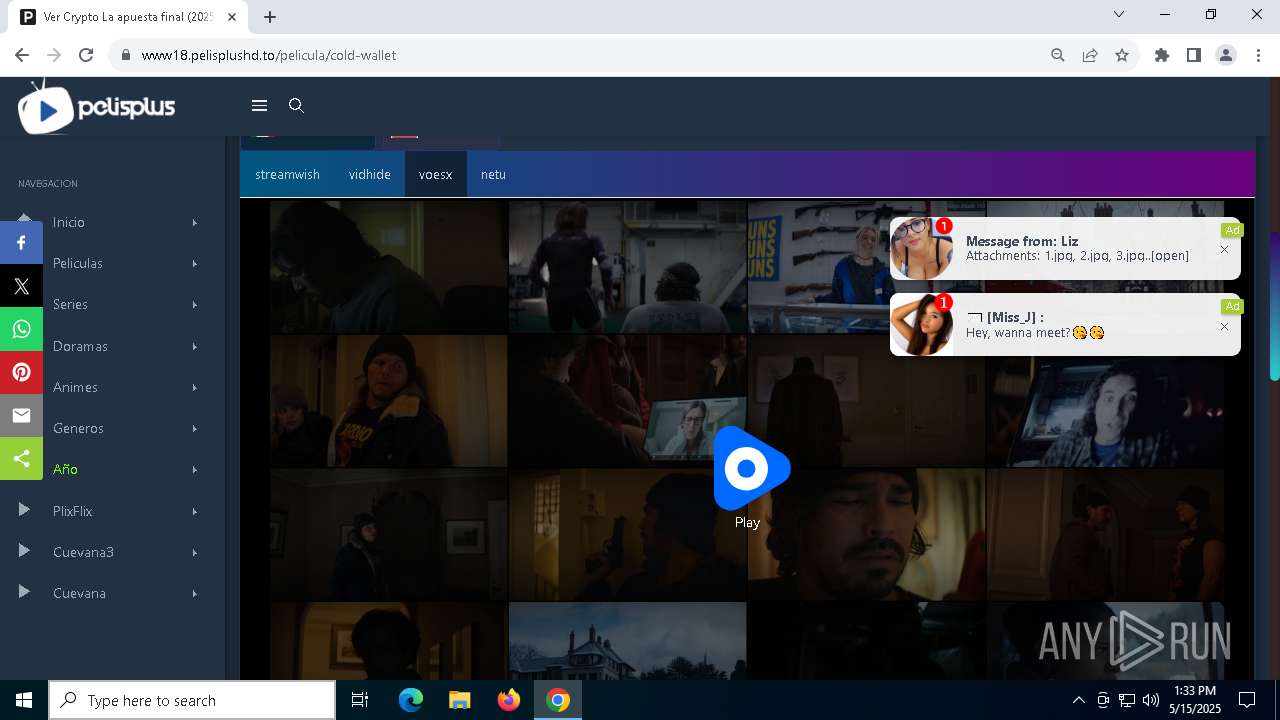Select the vidhide server tab
Image resolution: width=1280 pixels, height=720 pixels.
(370, 174)
